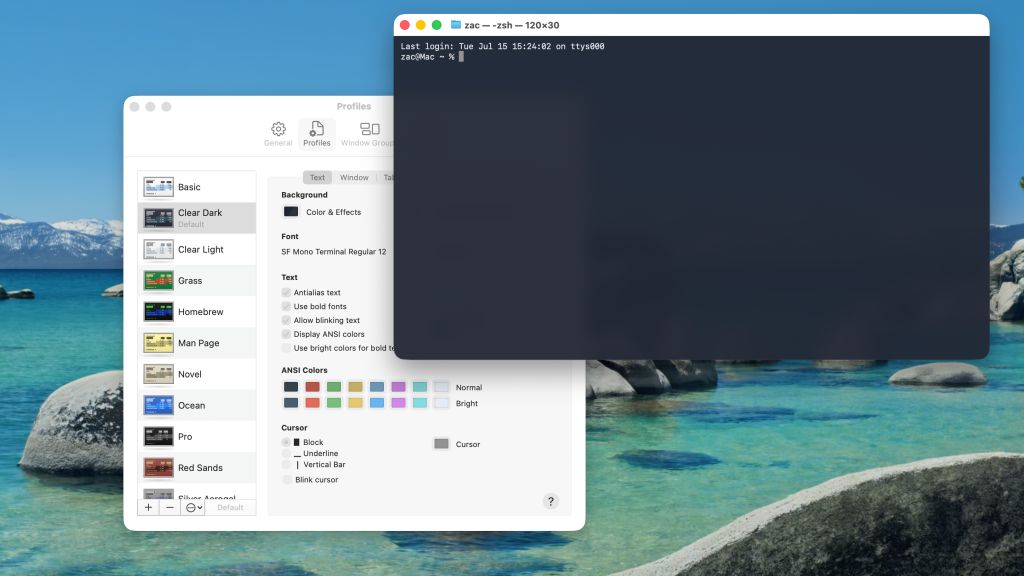Open help via the question mark icon

tap(550, 500)
